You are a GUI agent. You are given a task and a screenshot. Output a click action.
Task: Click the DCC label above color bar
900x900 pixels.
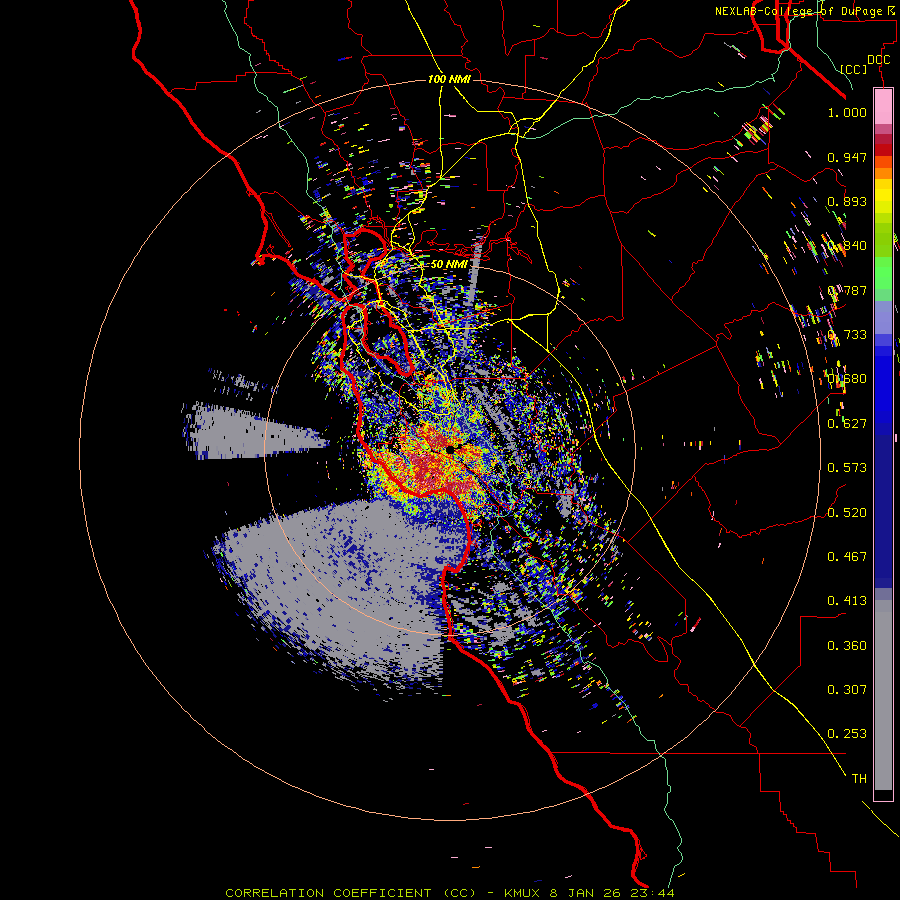point(879,60)
